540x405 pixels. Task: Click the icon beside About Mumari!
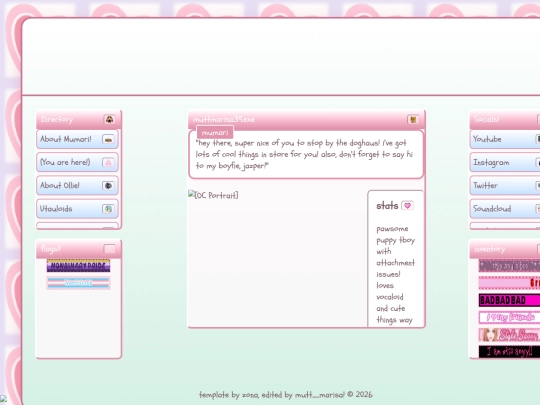tap(108, 139)
